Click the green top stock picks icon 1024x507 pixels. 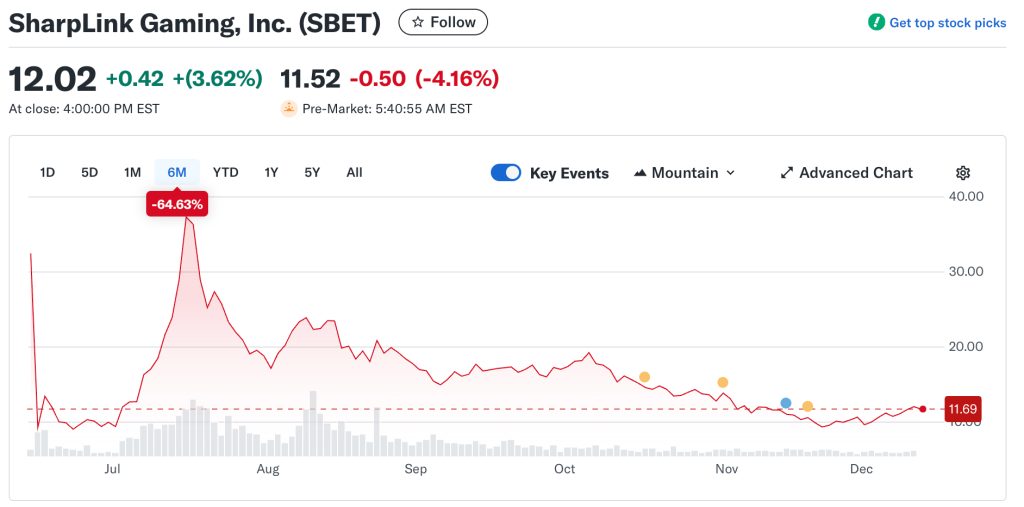876,22
